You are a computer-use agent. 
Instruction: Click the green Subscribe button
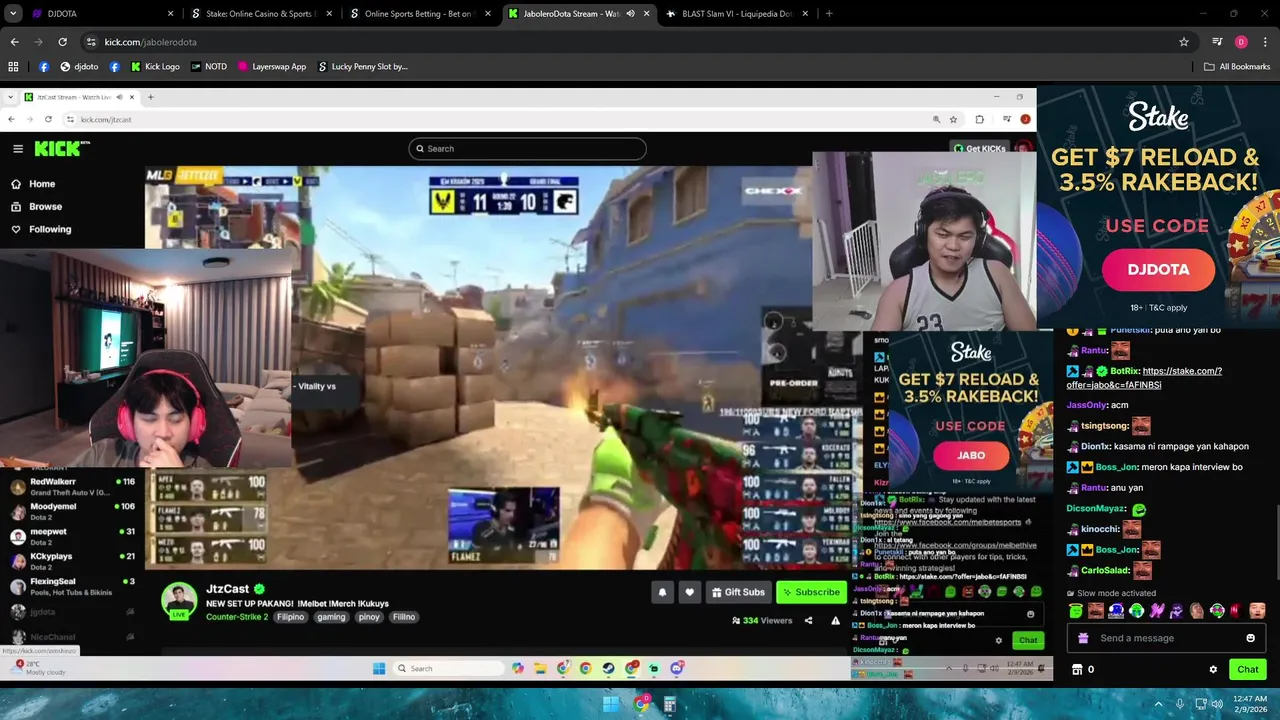811,592
